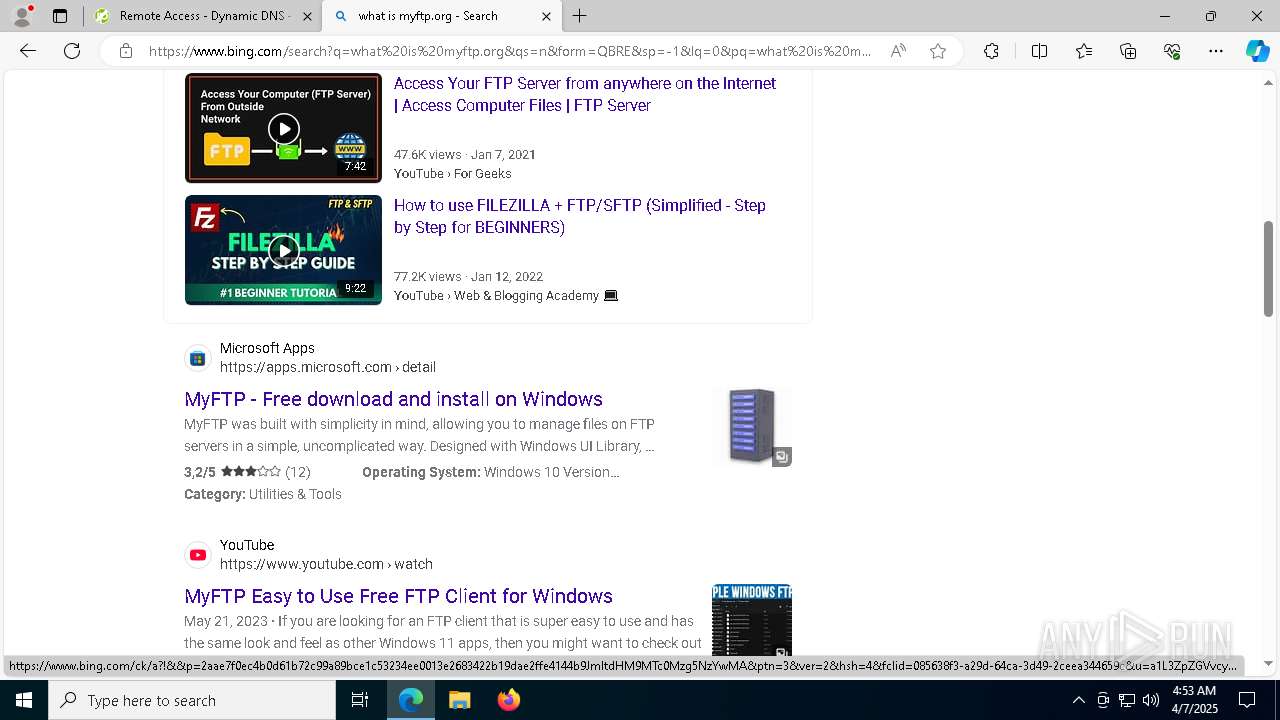Click scrollbar down arrow
Viewport: 1280px width, 720px height.
coord(1268,663)
